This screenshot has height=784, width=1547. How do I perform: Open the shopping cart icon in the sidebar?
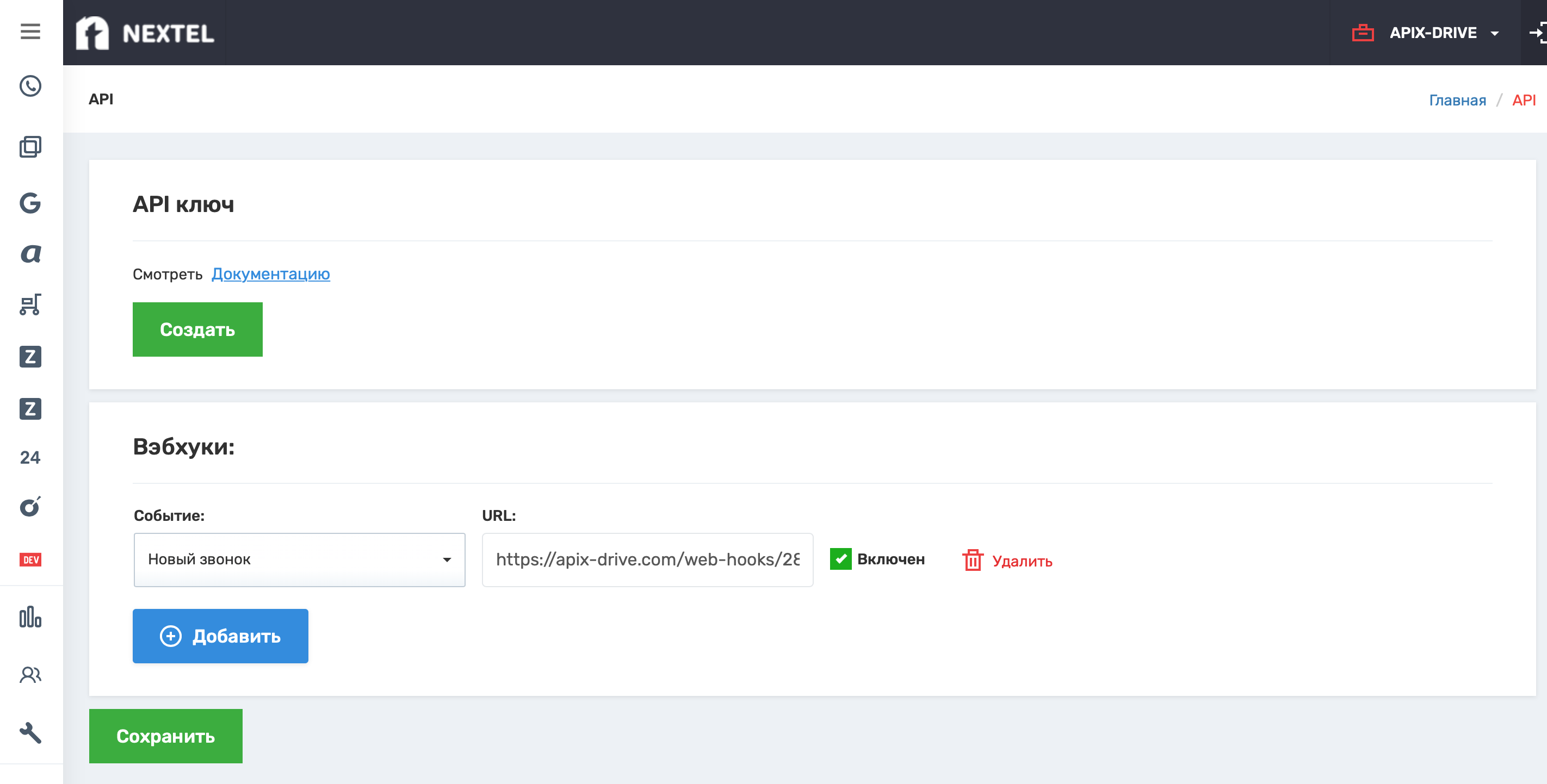tap(30, 305)
